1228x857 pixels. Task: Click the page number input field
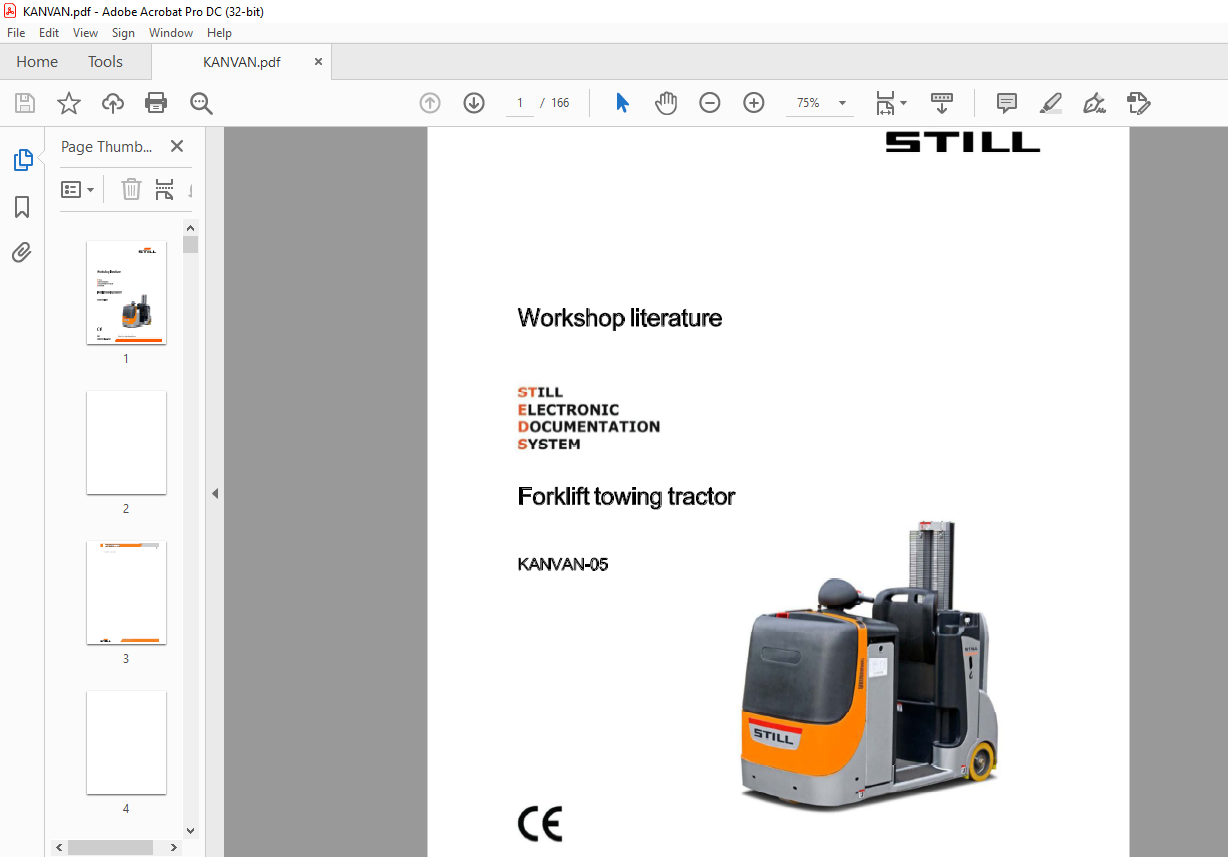coord(519,103)
